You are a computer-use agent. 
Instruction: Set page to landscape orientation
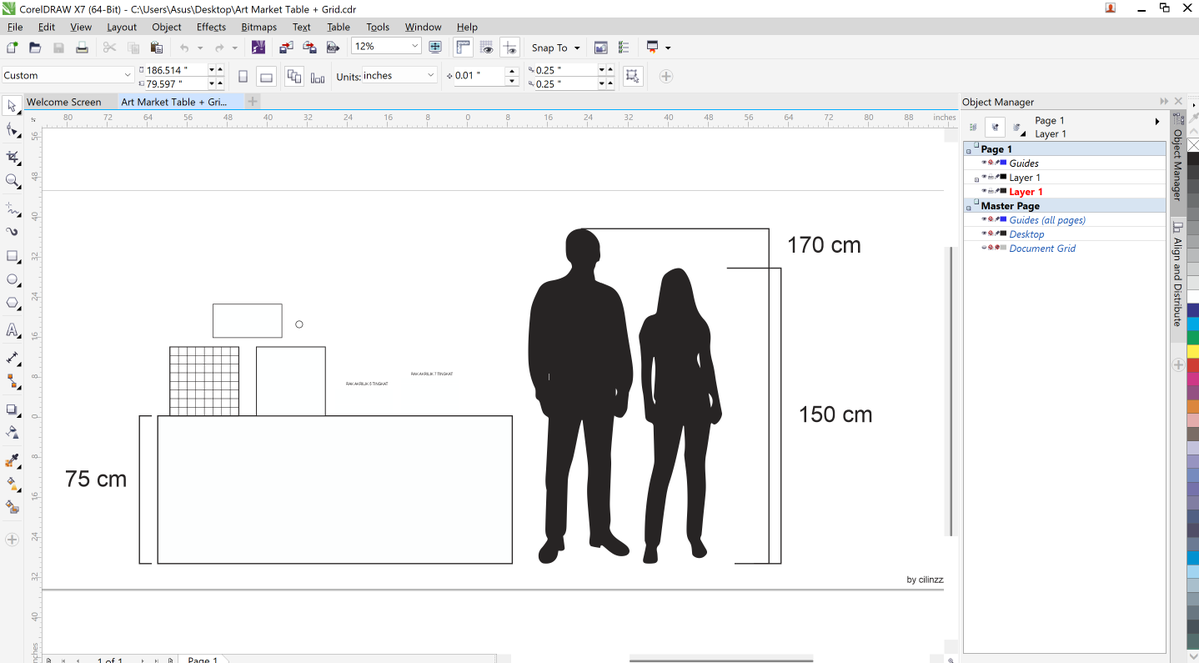[x=266, y=76]
